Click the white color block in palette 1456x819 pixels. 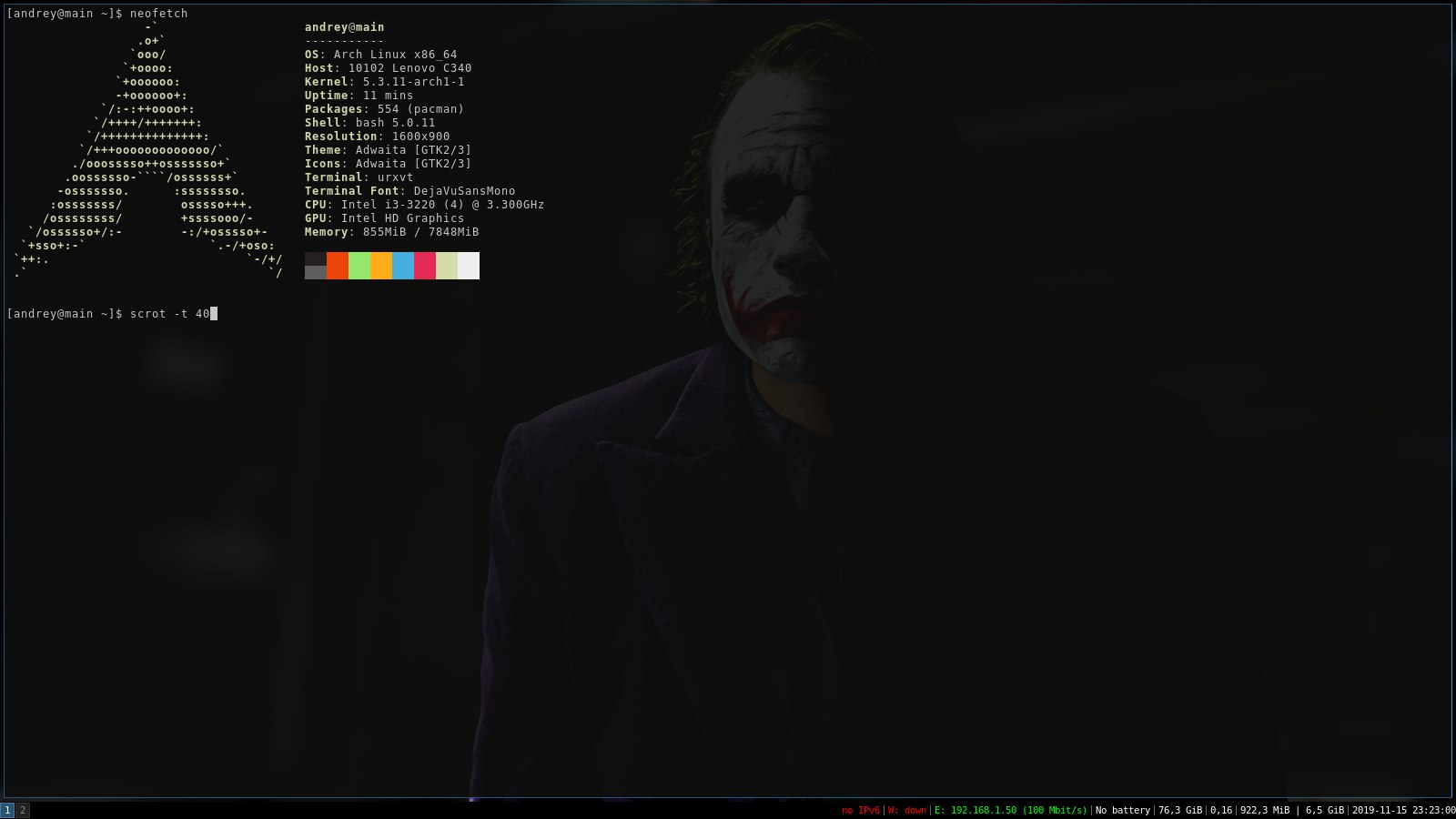point(469,266)
